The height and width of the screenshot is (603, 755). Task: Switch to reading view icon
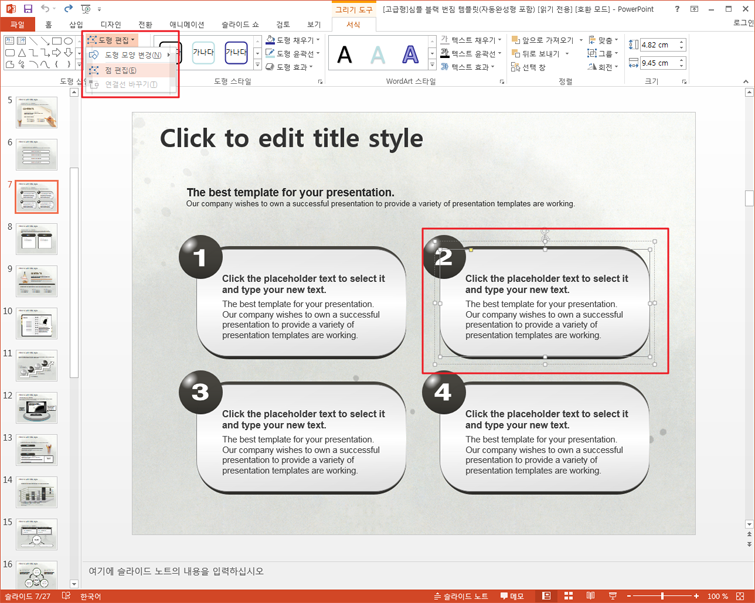click(590, 596)
